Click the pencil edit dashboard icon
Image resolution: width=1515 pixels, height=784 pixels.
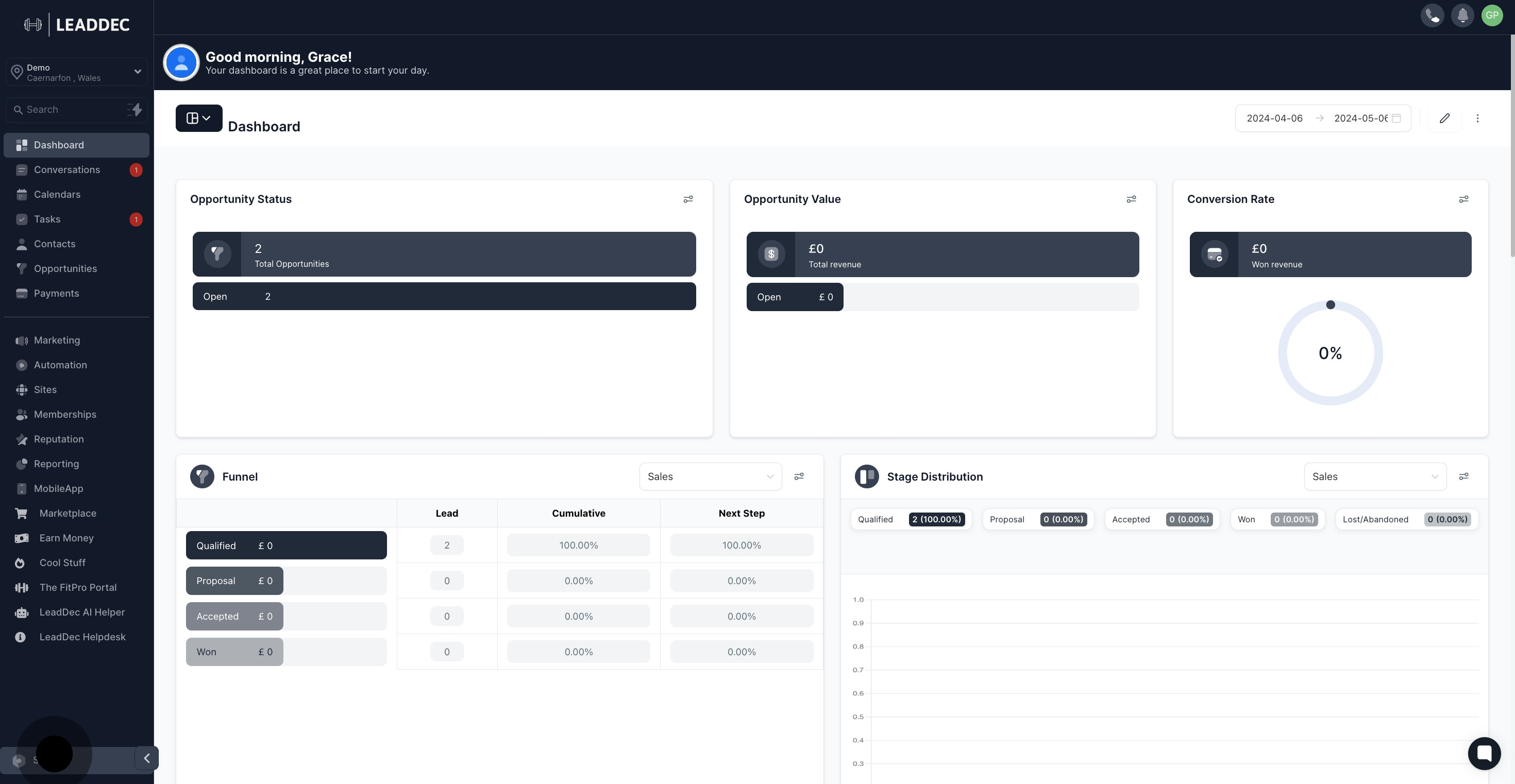1444,118
